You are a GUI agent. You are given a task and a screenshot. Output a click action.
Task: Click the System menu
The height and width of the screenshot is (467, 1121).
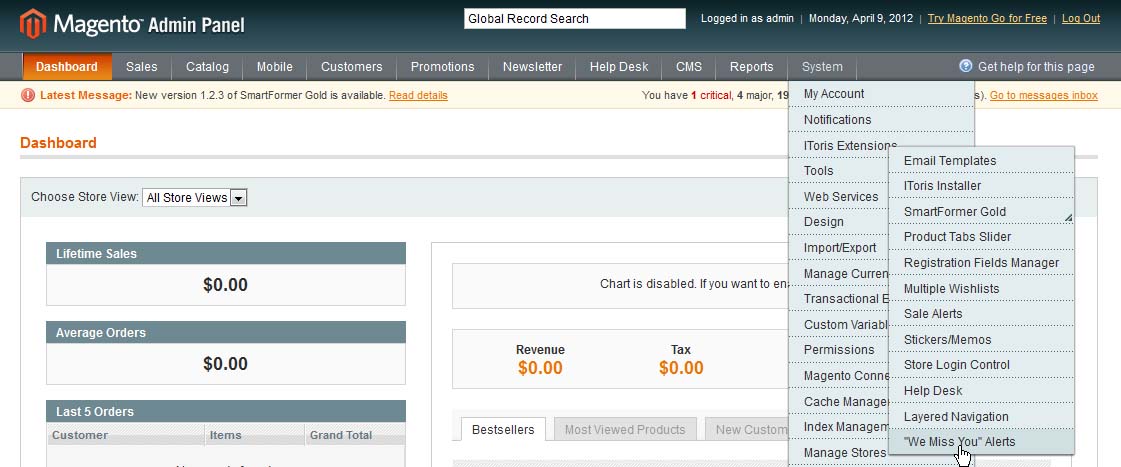click(x=822, y=67)
